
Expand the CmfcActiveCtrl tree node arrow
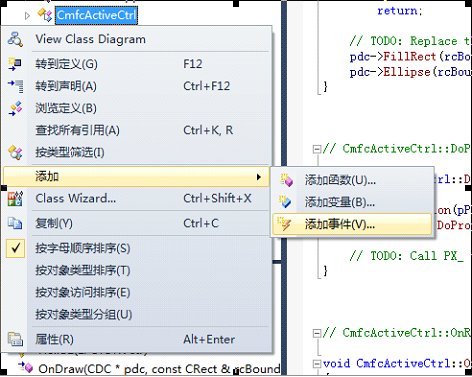(x=27, y=15)
